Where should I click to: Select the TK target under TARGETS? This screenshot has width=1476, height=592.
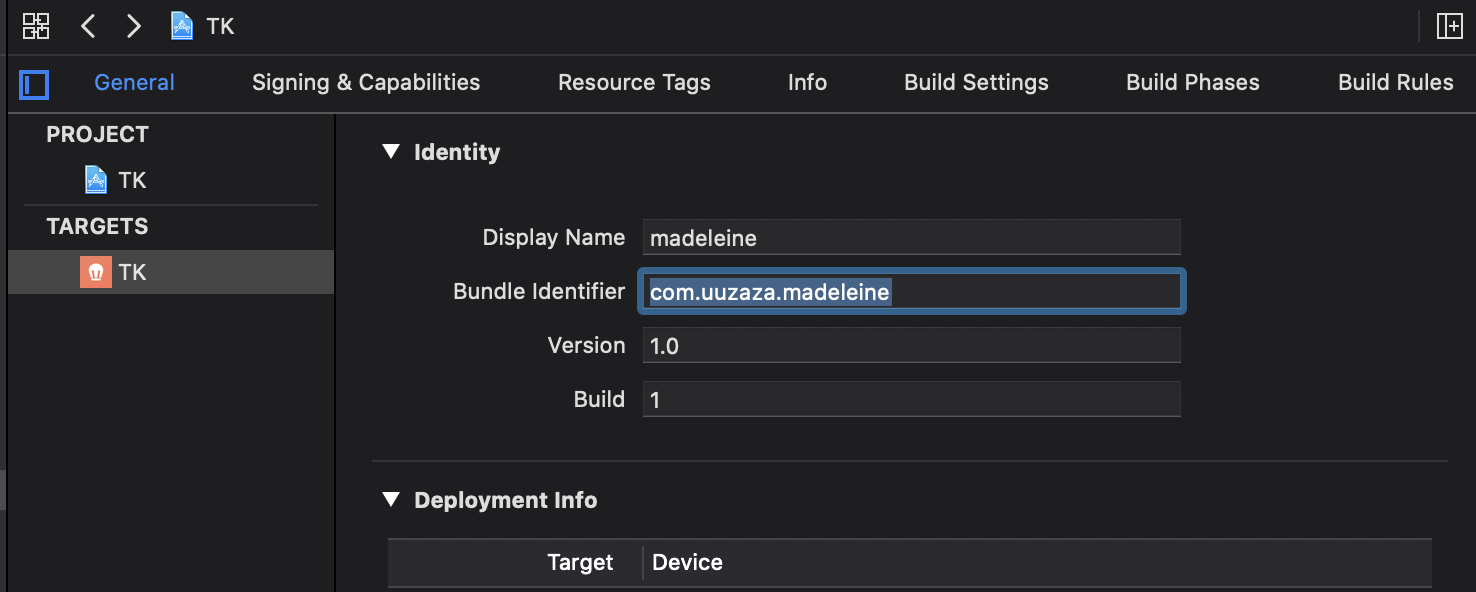coord(171,272)
